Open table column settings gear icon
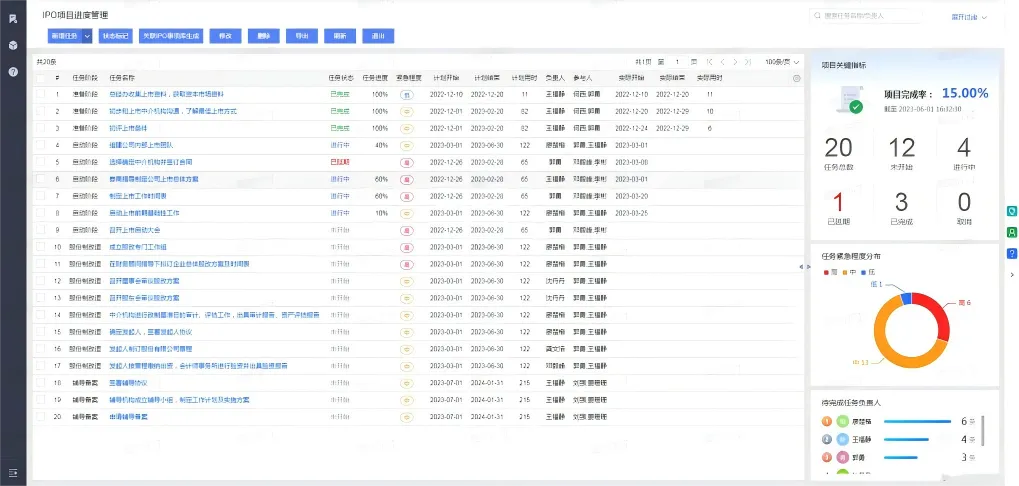 (796, 77)
